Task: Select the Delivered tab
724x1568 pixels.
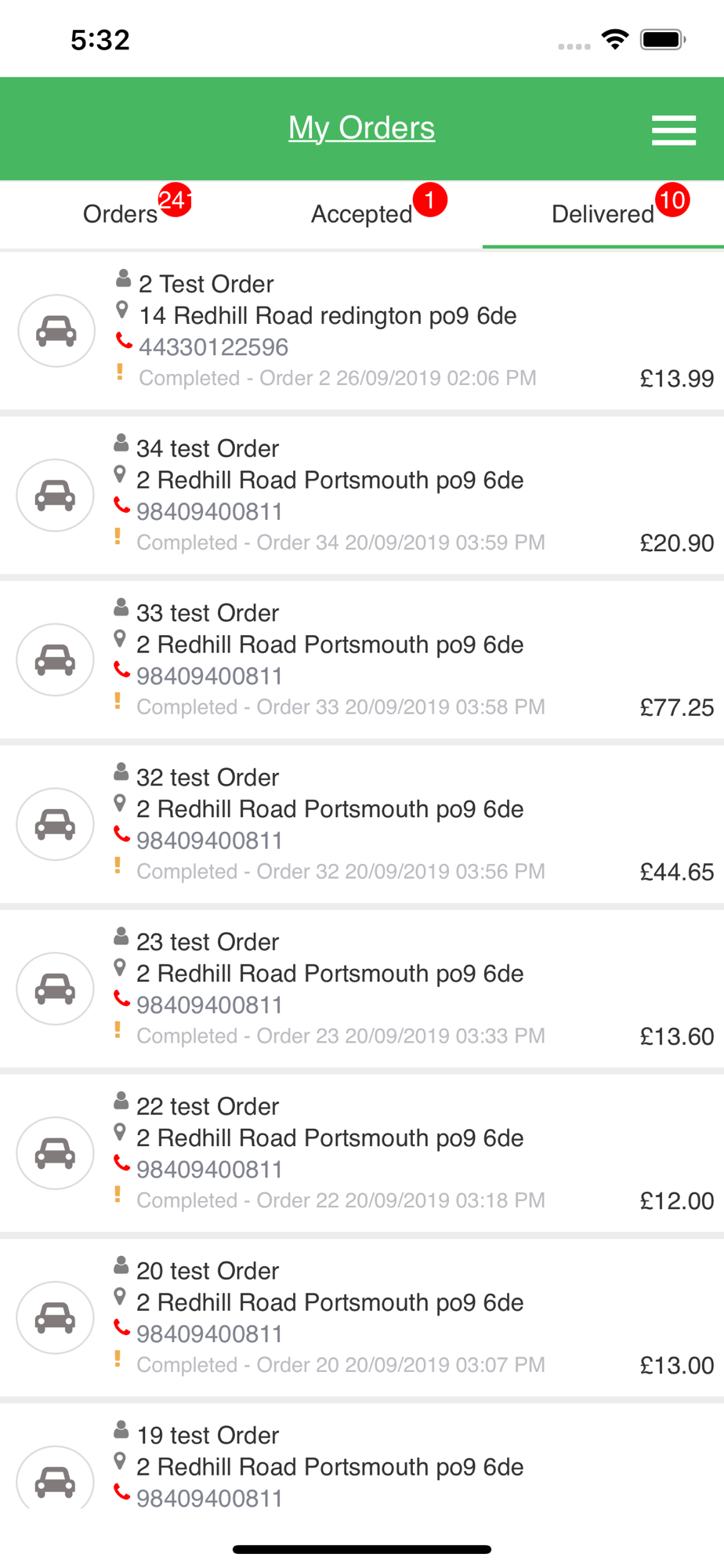Action: coord(603,214)
